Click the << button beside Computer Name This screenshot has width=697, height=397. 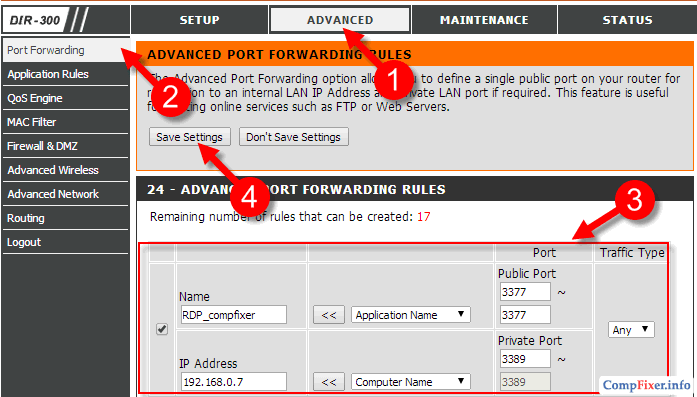328,381
